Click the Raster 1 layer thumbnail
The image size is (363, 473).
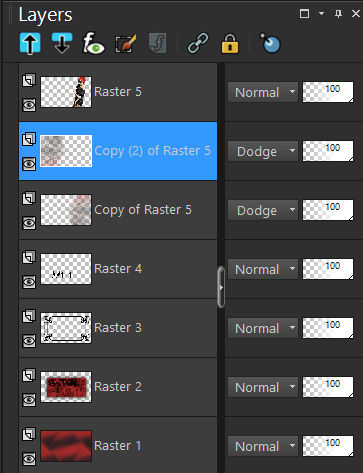coord(66,446)
